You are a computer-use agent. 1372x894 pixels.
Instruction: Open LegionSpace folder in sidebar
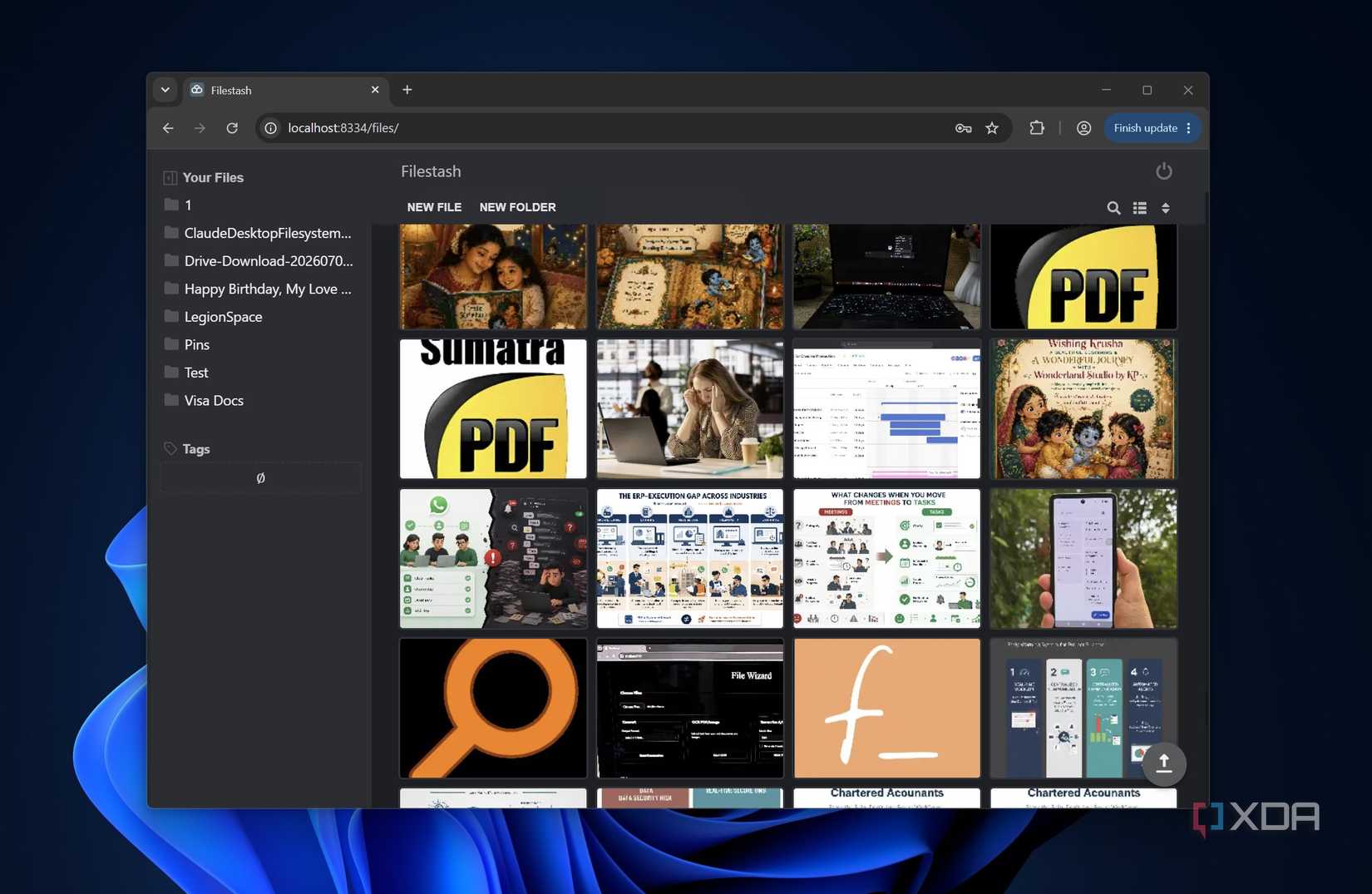coord(260,317)
